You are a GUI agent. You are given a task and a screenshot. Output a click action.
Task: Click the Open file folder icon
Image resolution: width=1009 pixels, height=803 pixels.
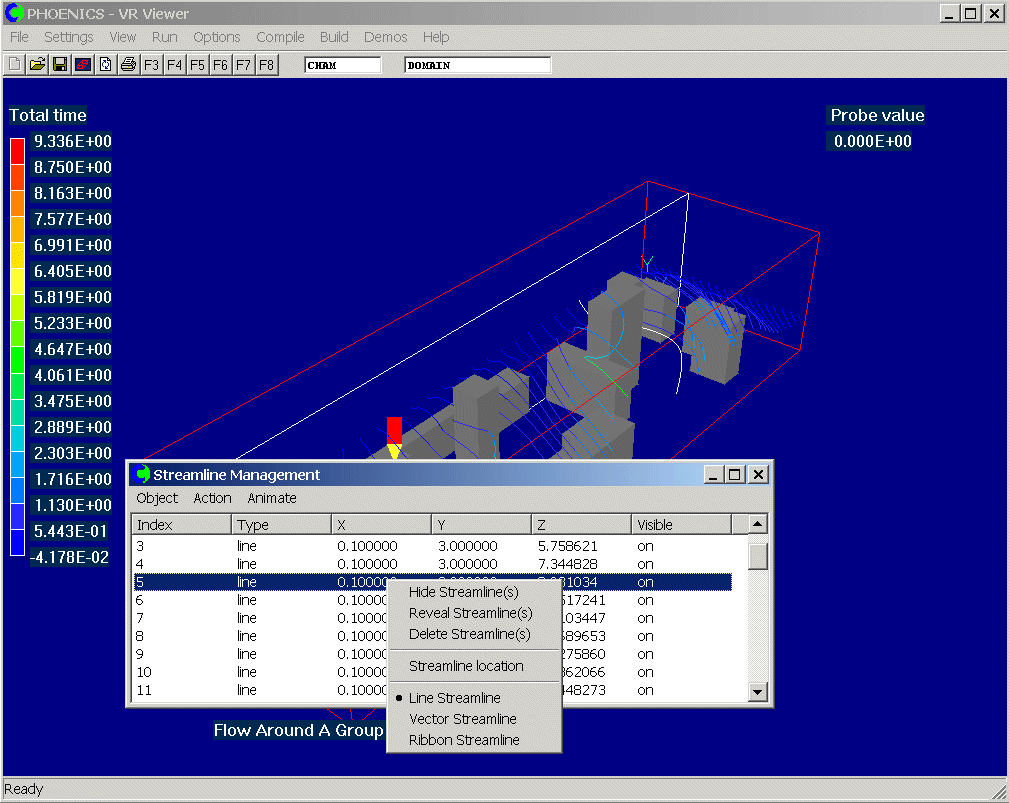pyautogui.click(x=37, y=64)
